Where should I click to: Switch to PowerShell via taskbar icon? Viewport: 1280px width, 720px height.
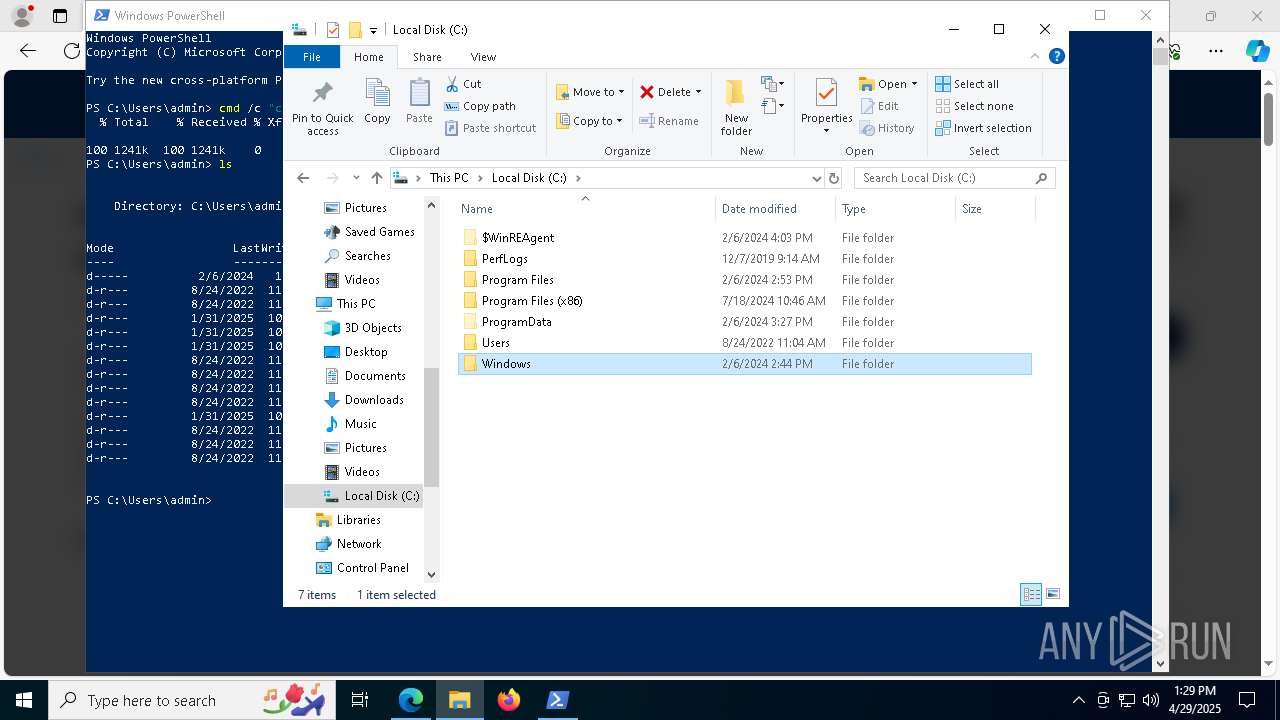click(558, 700)
